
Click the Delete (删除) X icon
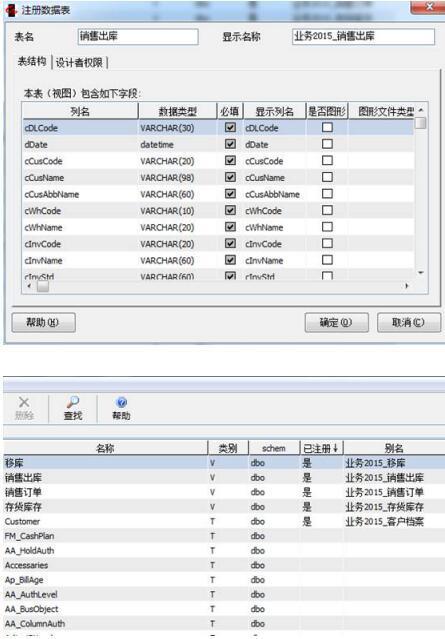coord(24,402)
